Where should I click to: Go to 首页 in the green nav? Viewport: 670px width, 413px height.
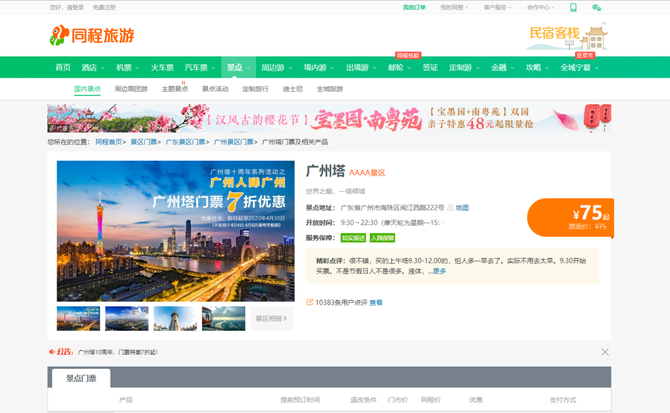[x=63, y=67]
